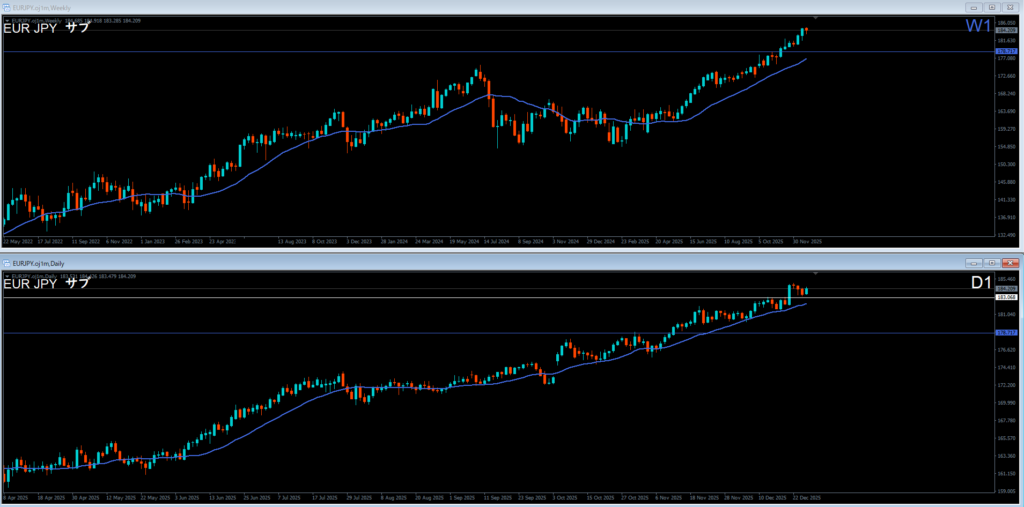Maximize the Weekly chart window
The height and width of the screenshot is (507, 1024).
[990, 7]
